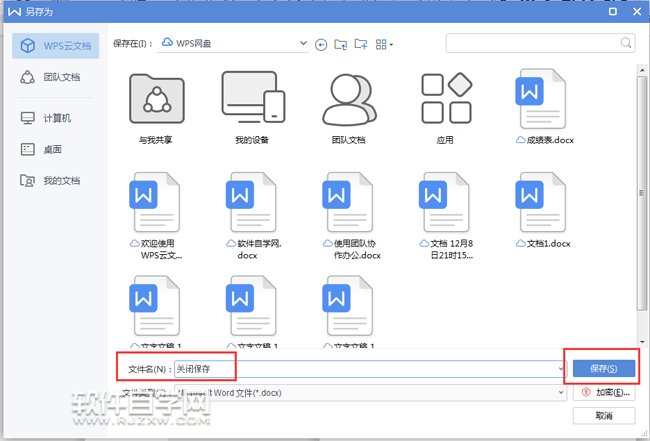Screen dimensions: 650x441
Task: Click the back navigation arrow icon
Action: click(321, 44)
